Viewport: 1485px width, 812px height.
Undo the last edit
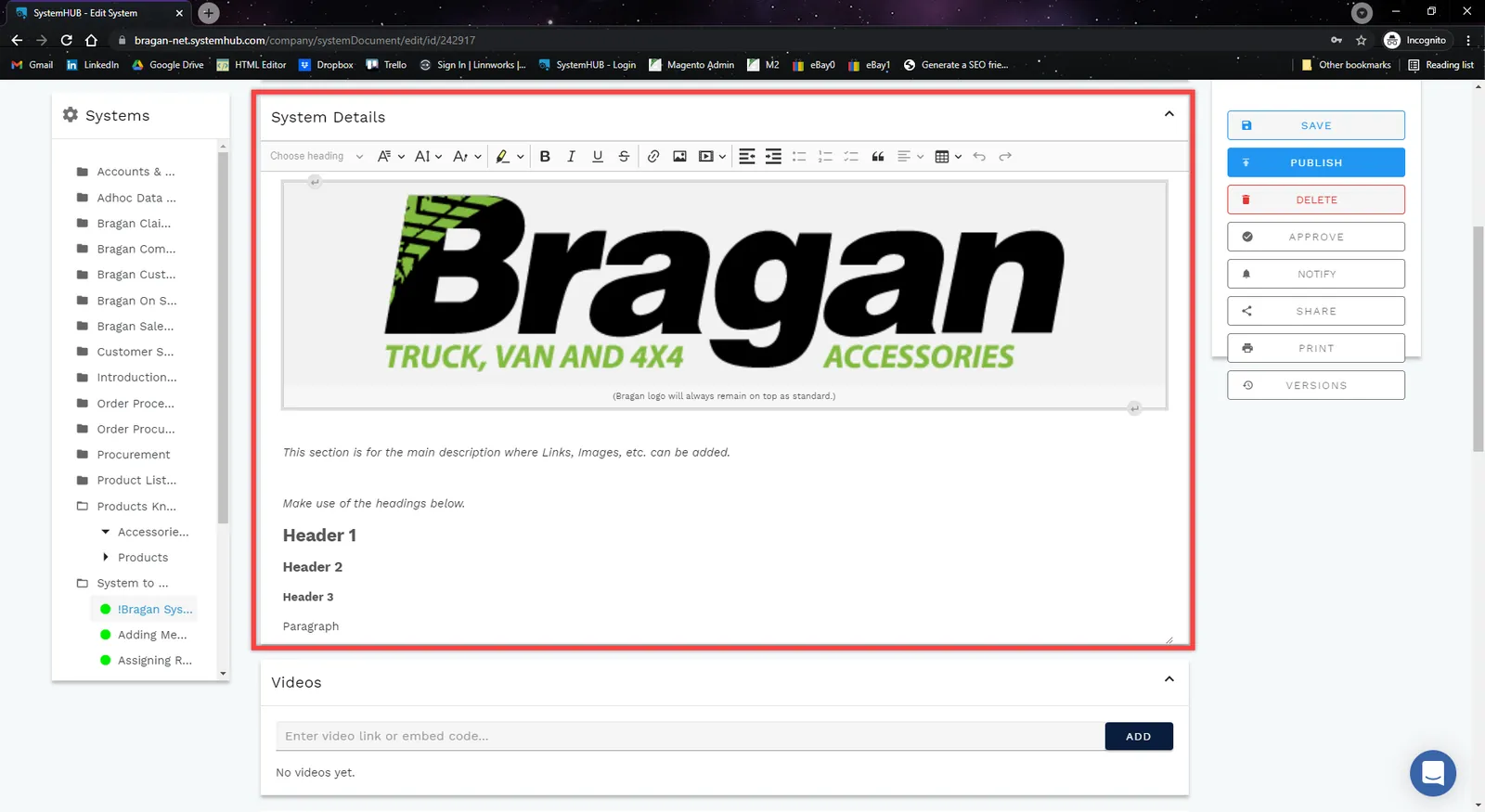979,156
